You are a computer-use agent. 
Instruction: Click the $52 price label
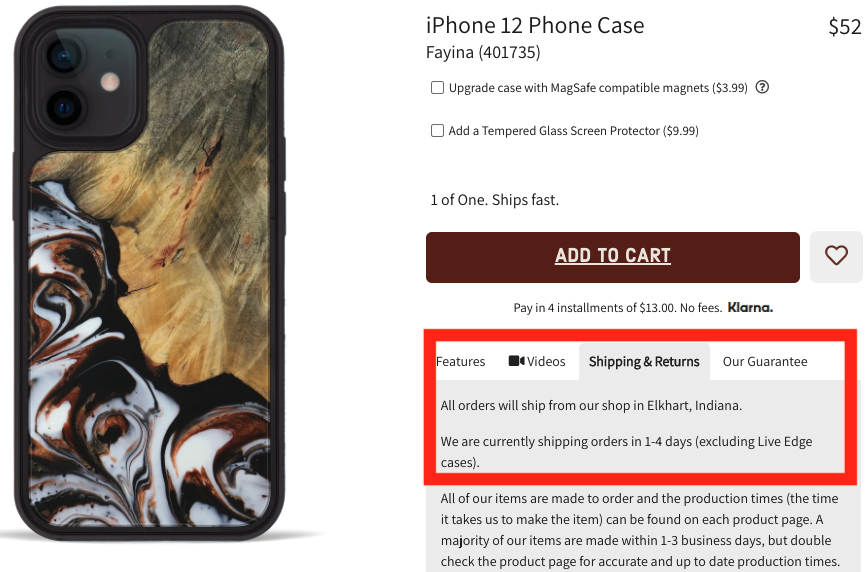845,26
